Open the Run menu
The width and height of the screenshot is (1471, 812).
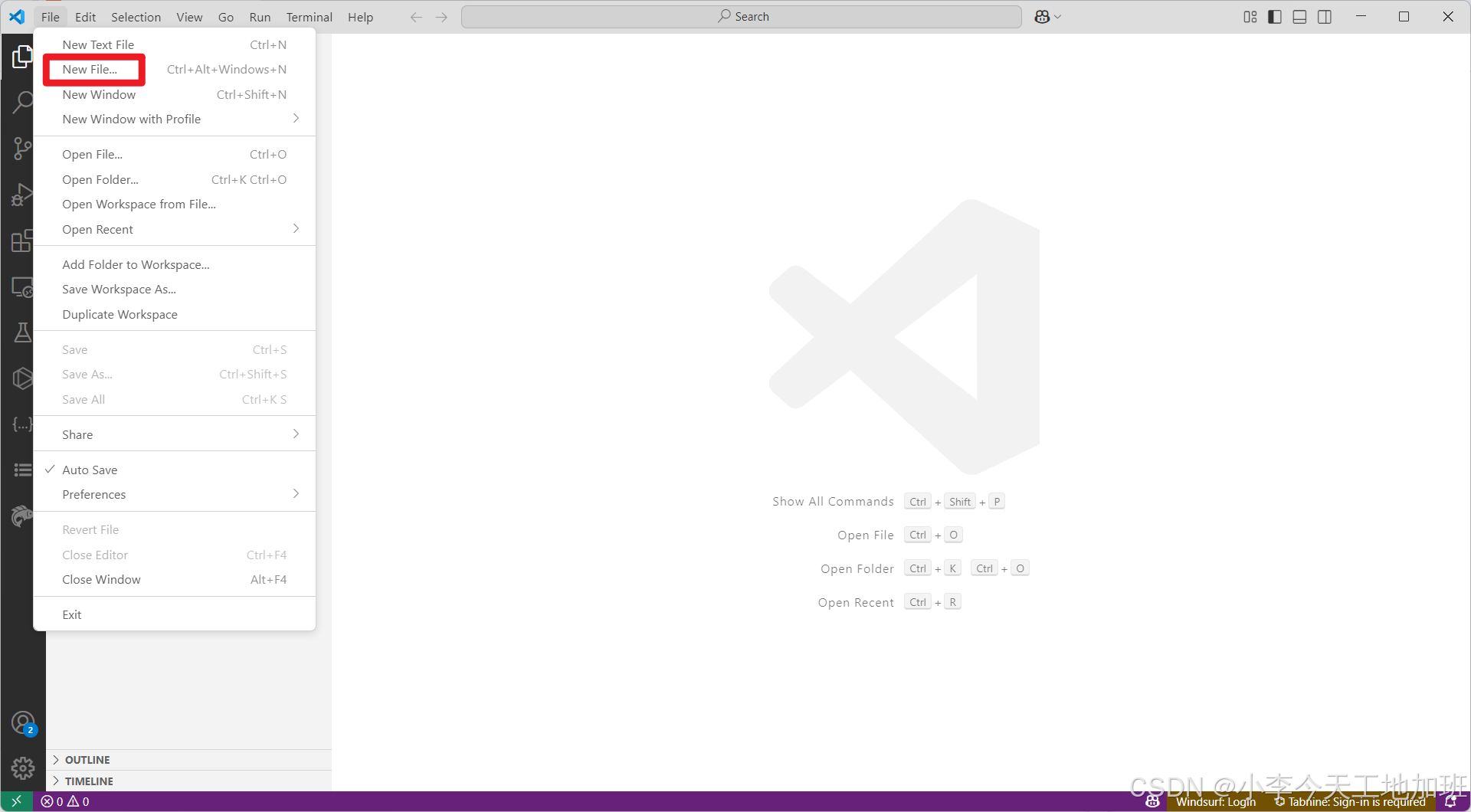point(260,17)
